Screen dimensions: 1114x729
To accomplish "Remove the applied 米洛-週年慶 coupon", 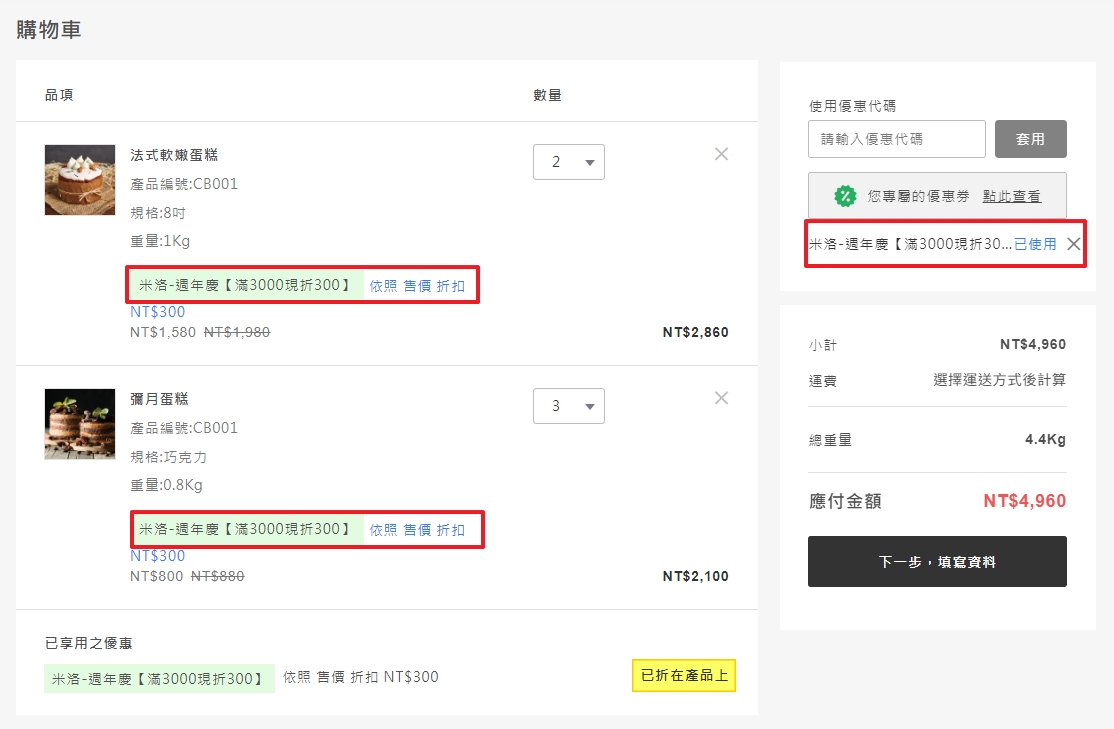I will tap(1073, 244).
